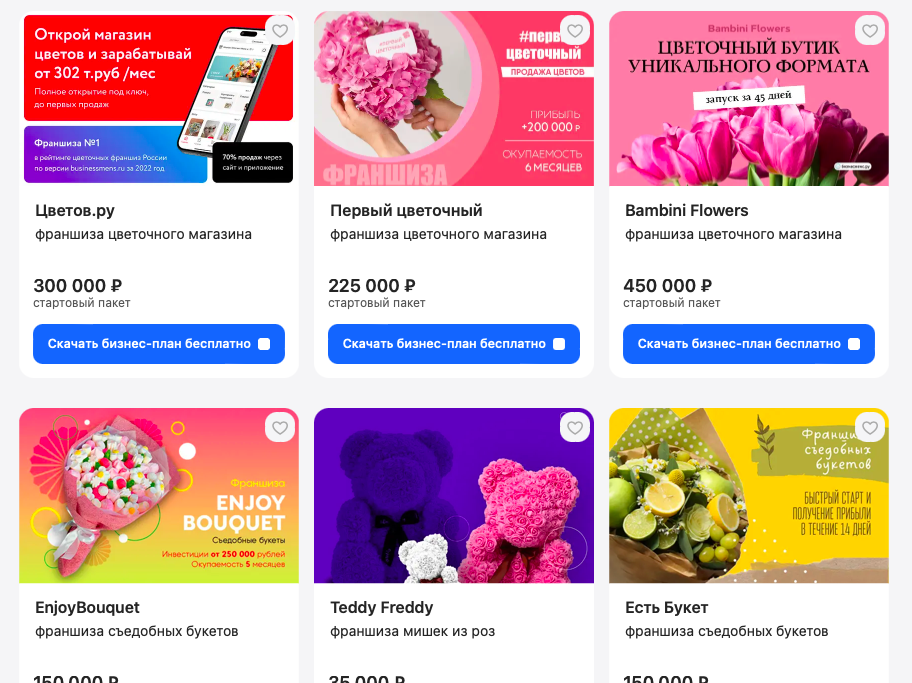
Task: Open the EnjoyBouquet franchise title
Action: 87,608
